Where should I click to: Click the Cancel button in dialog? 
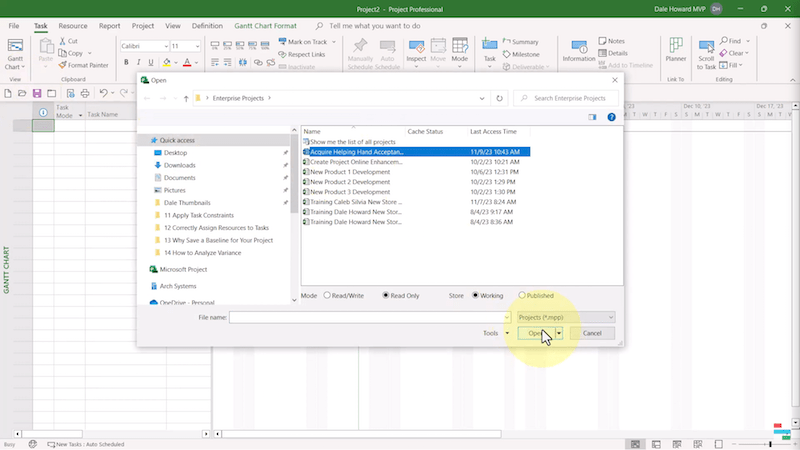click(x=592, y=333)
